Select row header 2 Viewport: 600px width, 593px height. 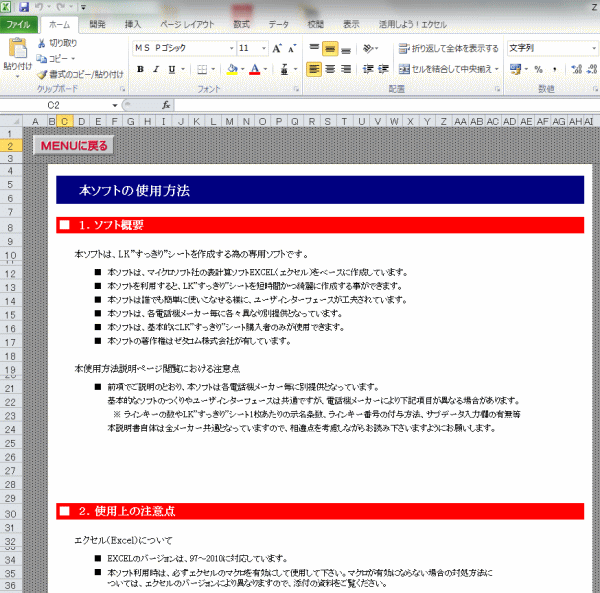pos(11,146)
